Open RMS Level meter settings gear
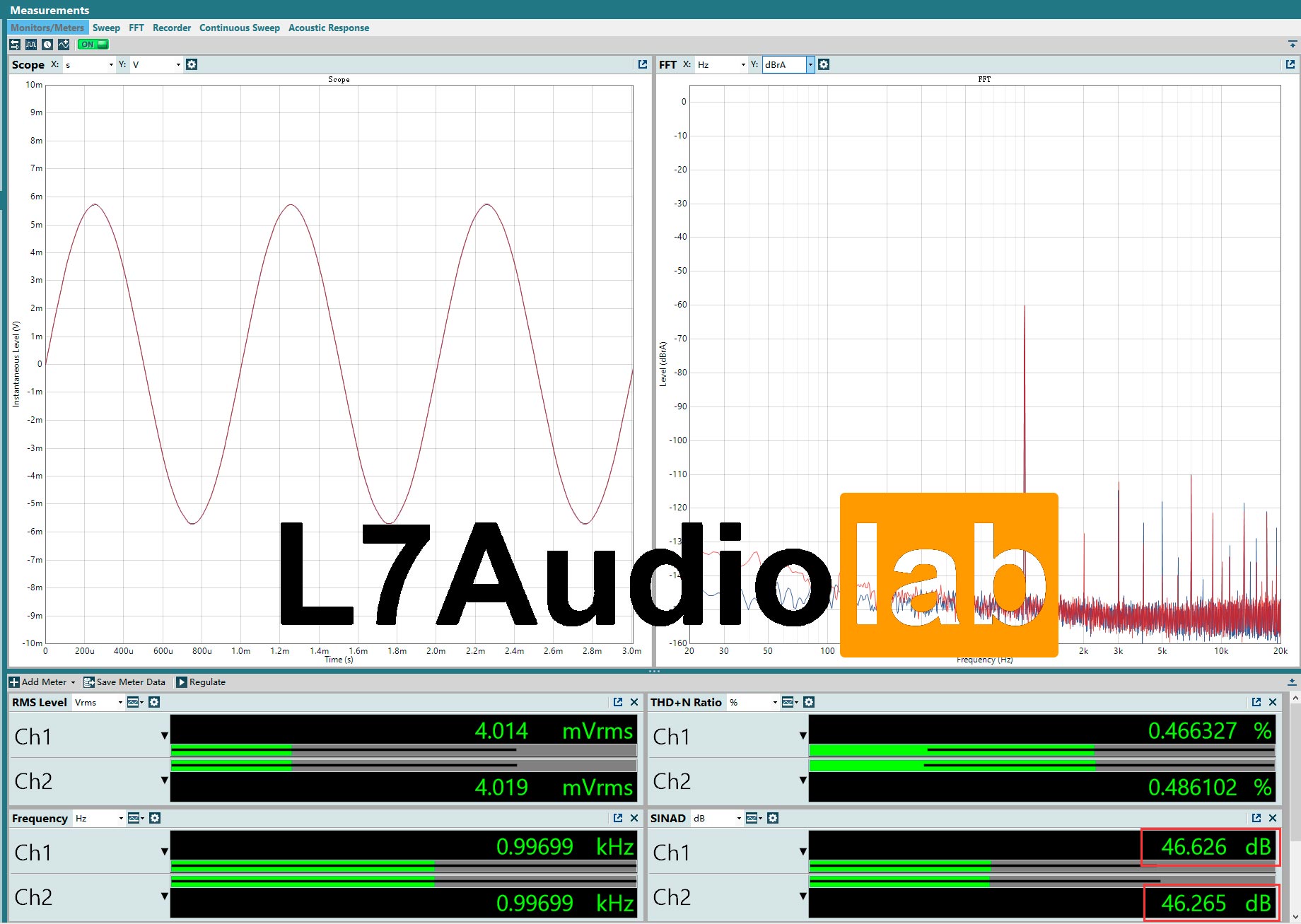Image resolution: width=1301 pixels, height=924 pixels. 155,702
